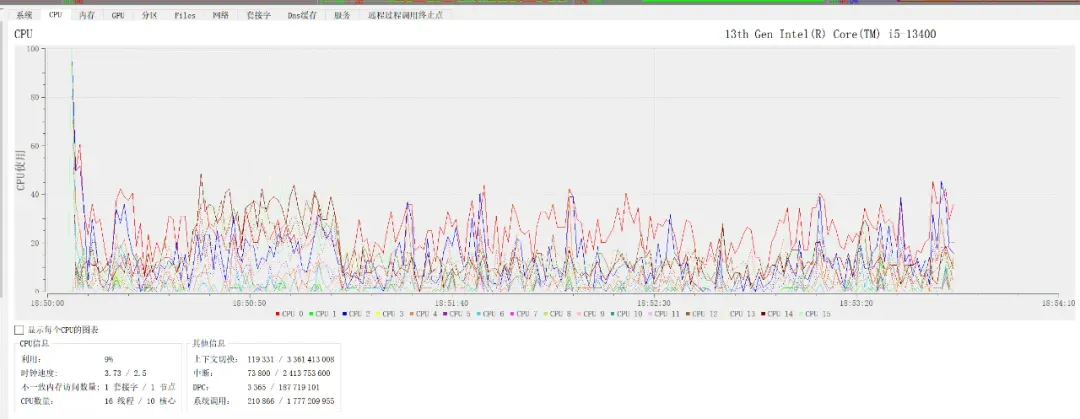Click the dark red CPU 14 legend swatch
Image resolution: width=1080 pixels, height=419 pixels.
[763, 314]
